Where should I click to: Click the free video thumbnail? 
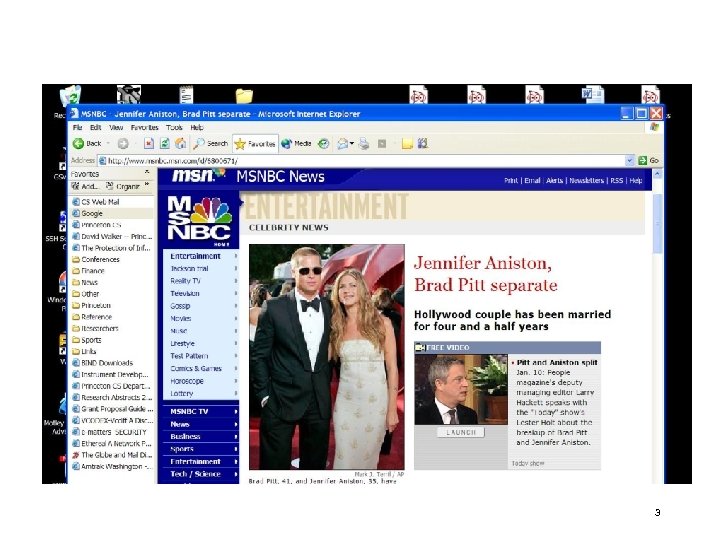click(x=461, y=389)
